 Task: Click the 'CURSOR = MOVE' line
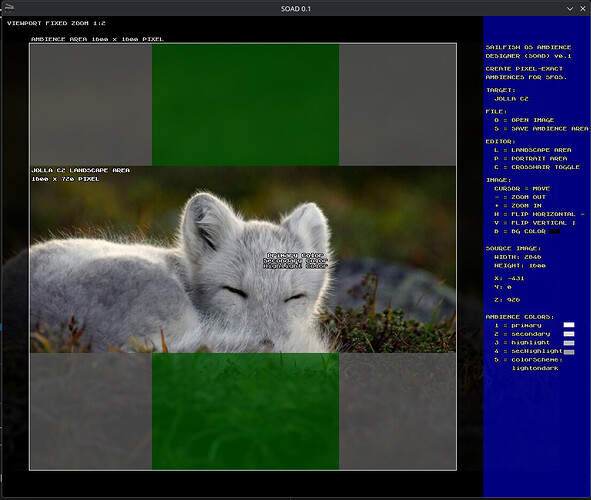522,188
